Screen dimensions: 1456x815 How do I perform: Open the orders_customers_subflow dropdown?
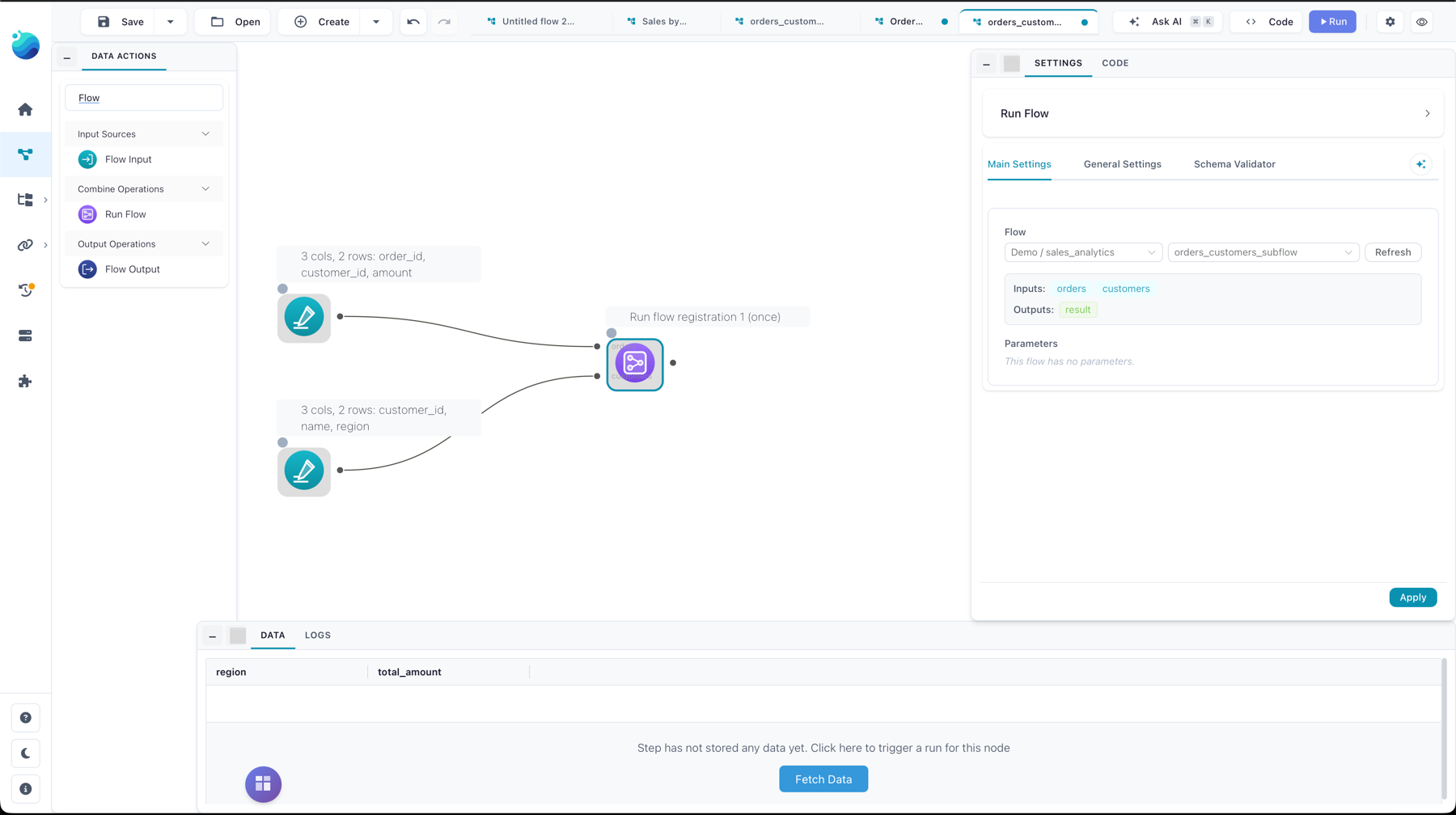click(1263, 252)
